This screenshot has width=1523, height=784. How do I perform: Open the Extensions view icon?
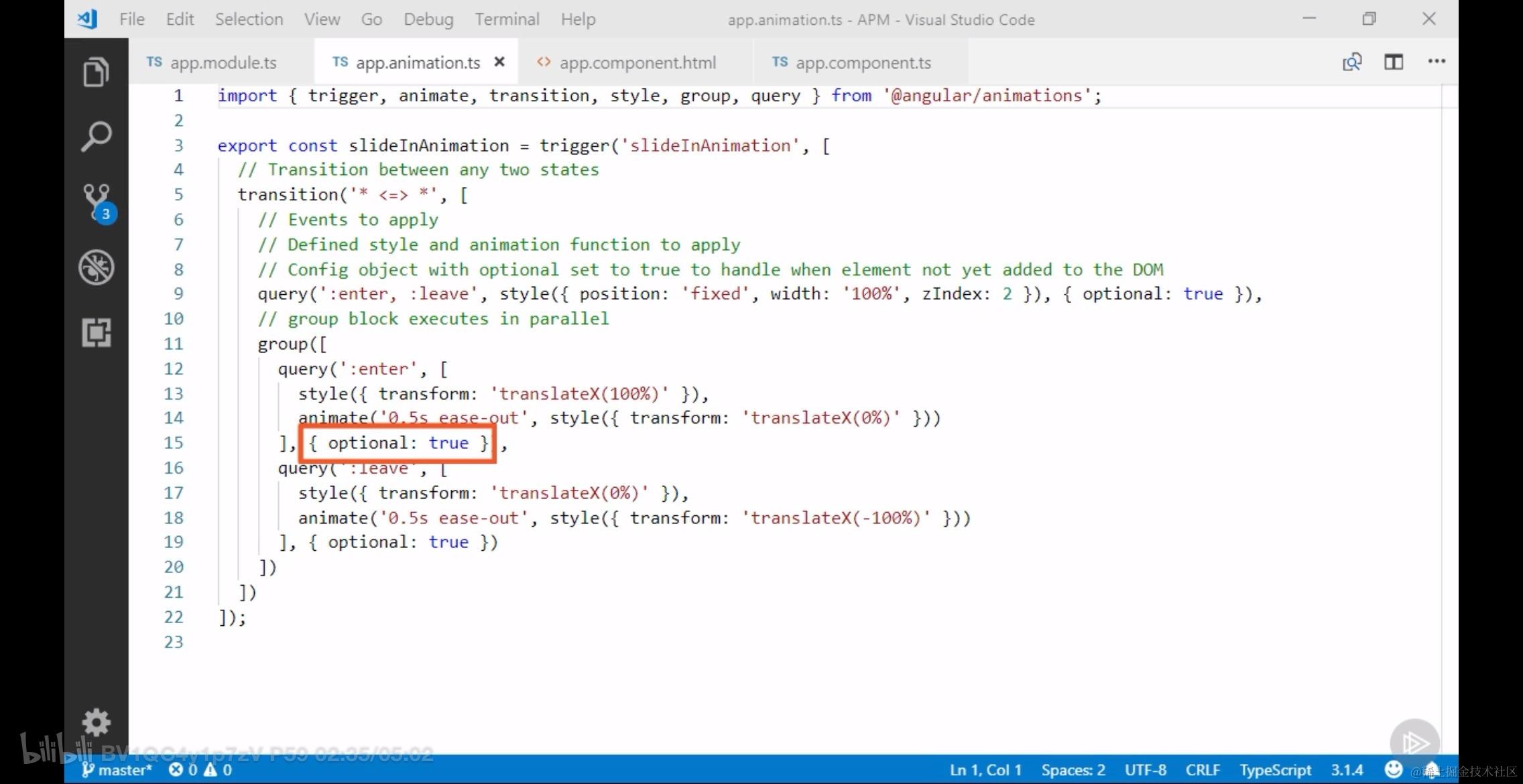(96, 332)
